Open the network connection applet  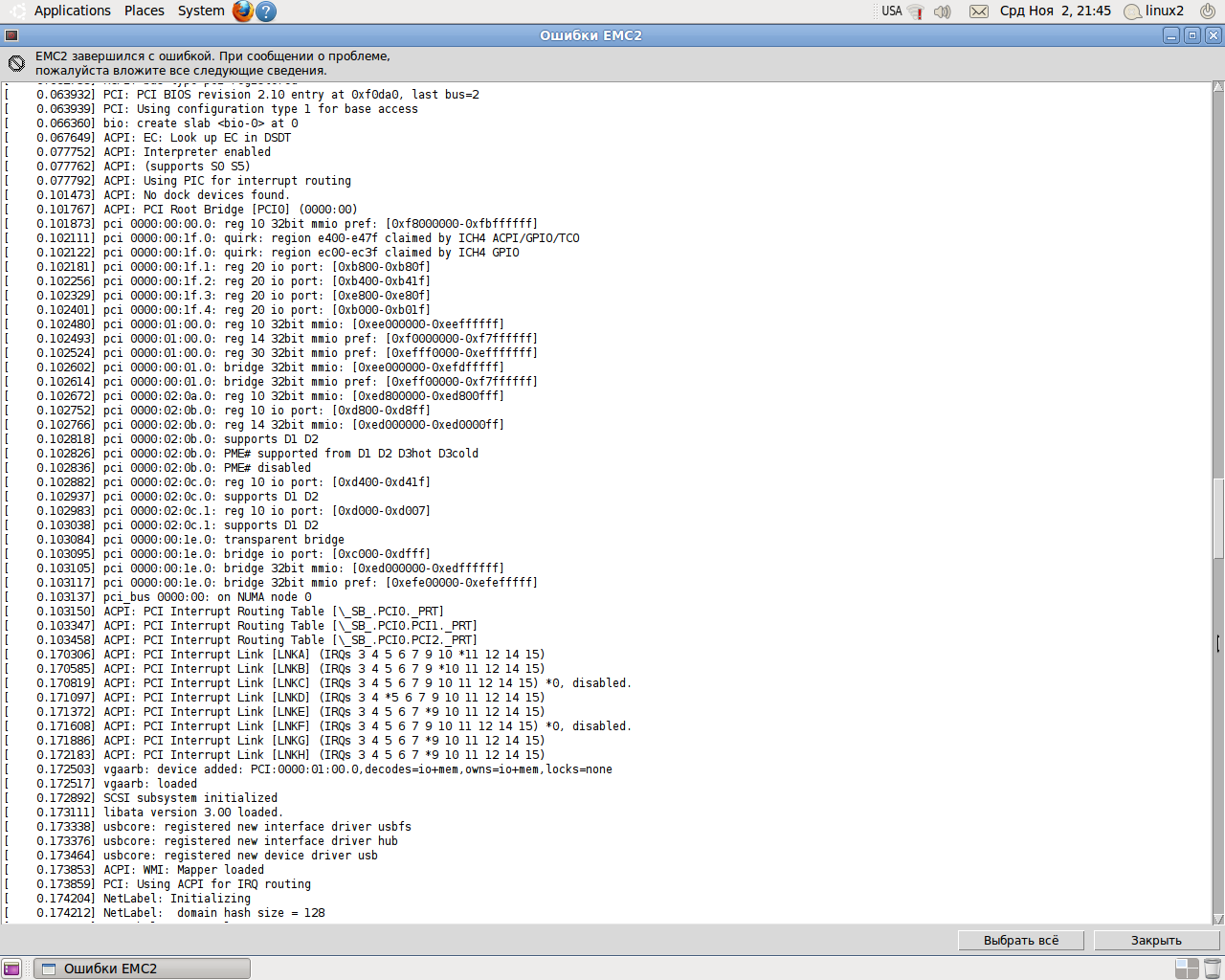pos(916,11)
